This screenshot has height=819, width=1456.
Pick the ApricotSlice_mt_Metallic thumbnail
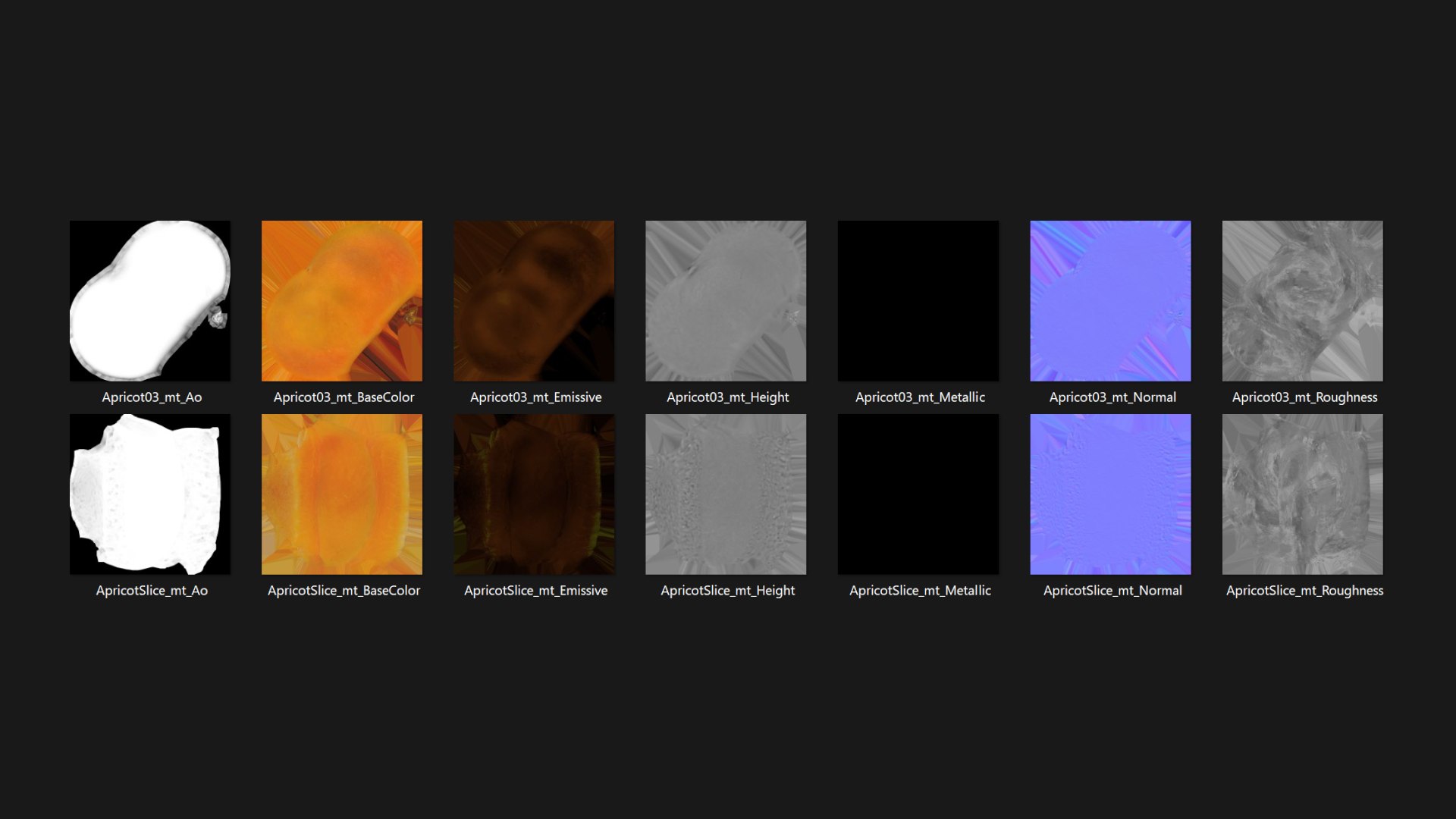point(918,494)
